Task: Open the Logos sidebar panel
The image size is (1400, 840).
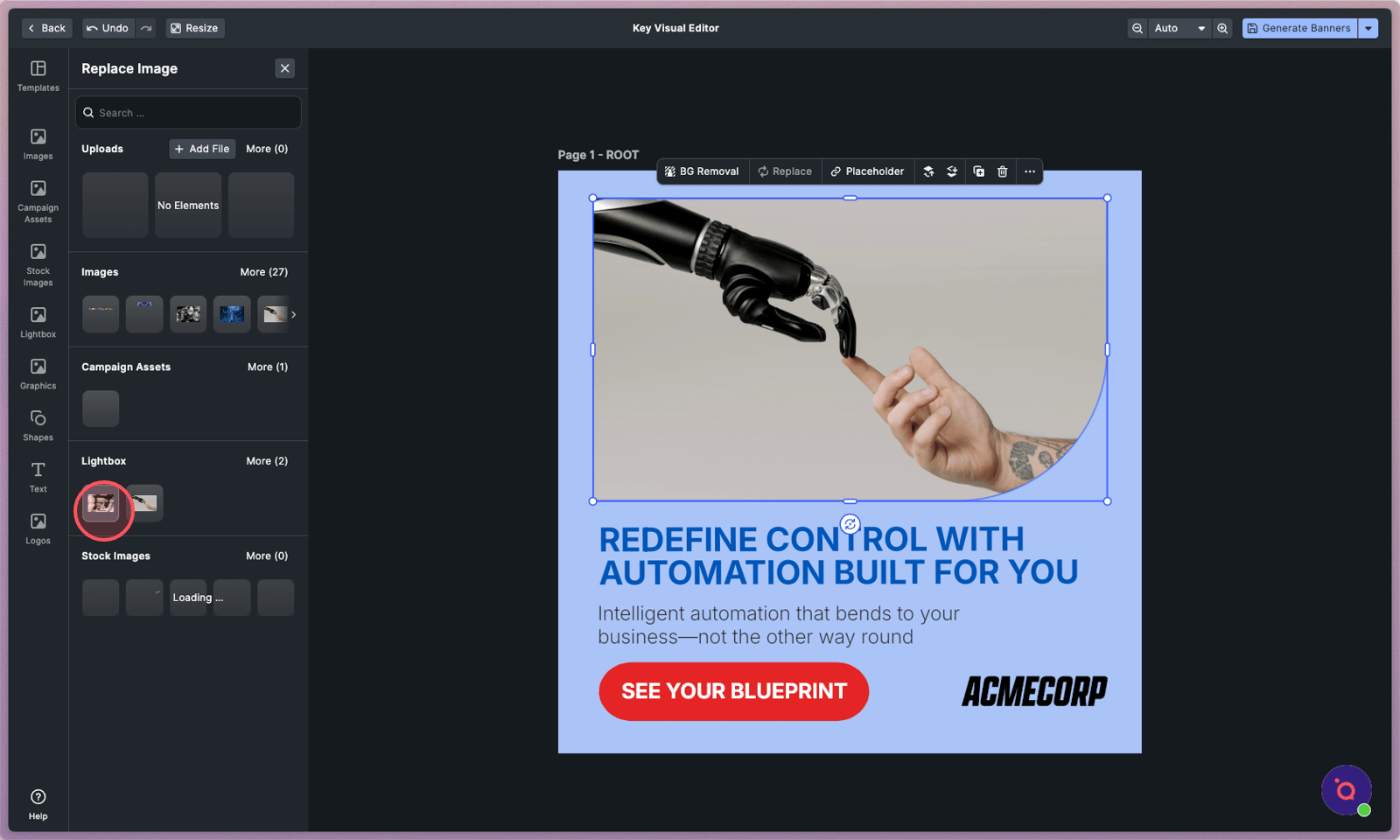Action: 38,528
